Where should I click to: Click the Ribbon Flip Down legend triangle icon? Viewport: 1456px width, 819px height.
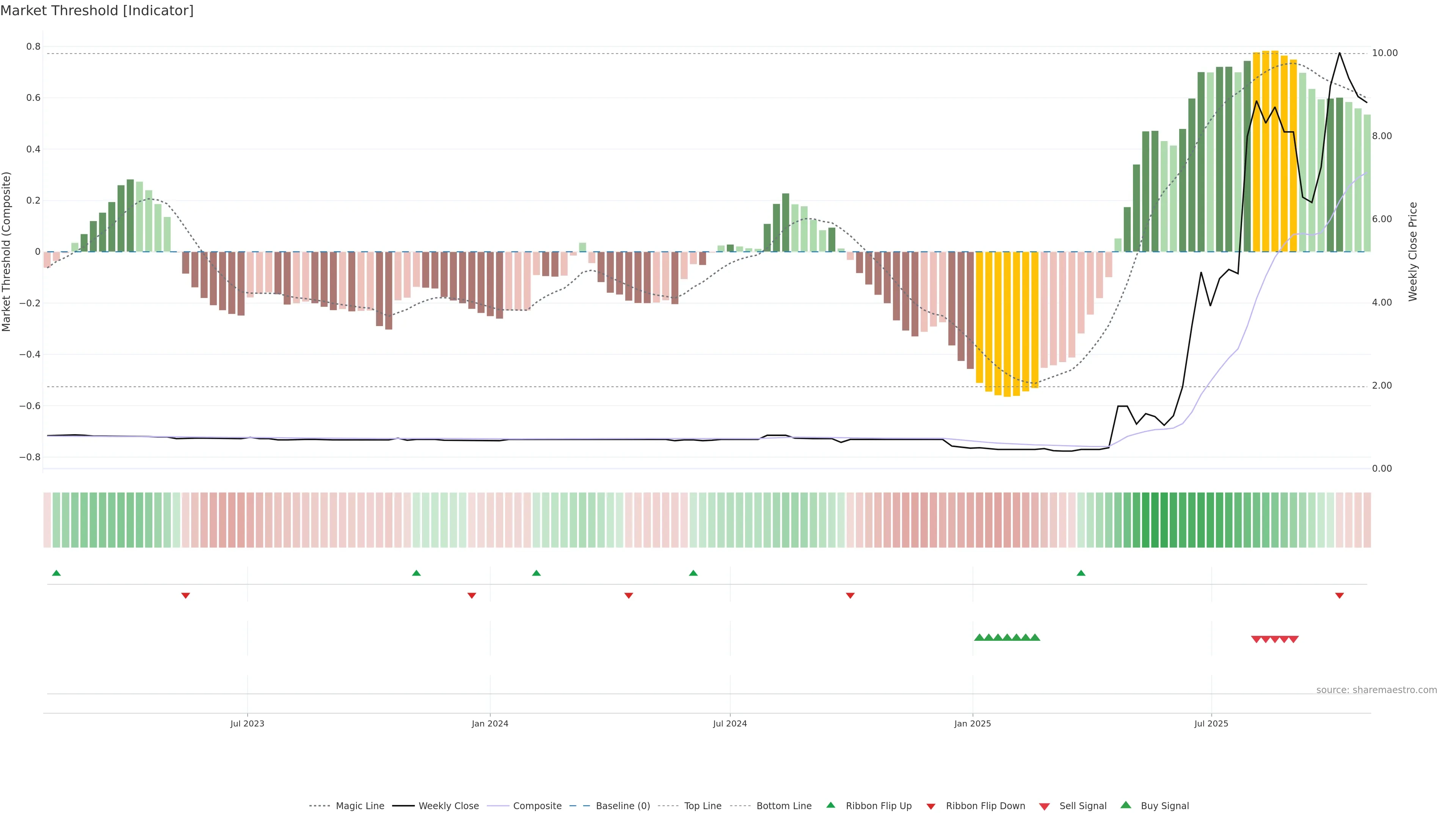(x=931, y=806)
